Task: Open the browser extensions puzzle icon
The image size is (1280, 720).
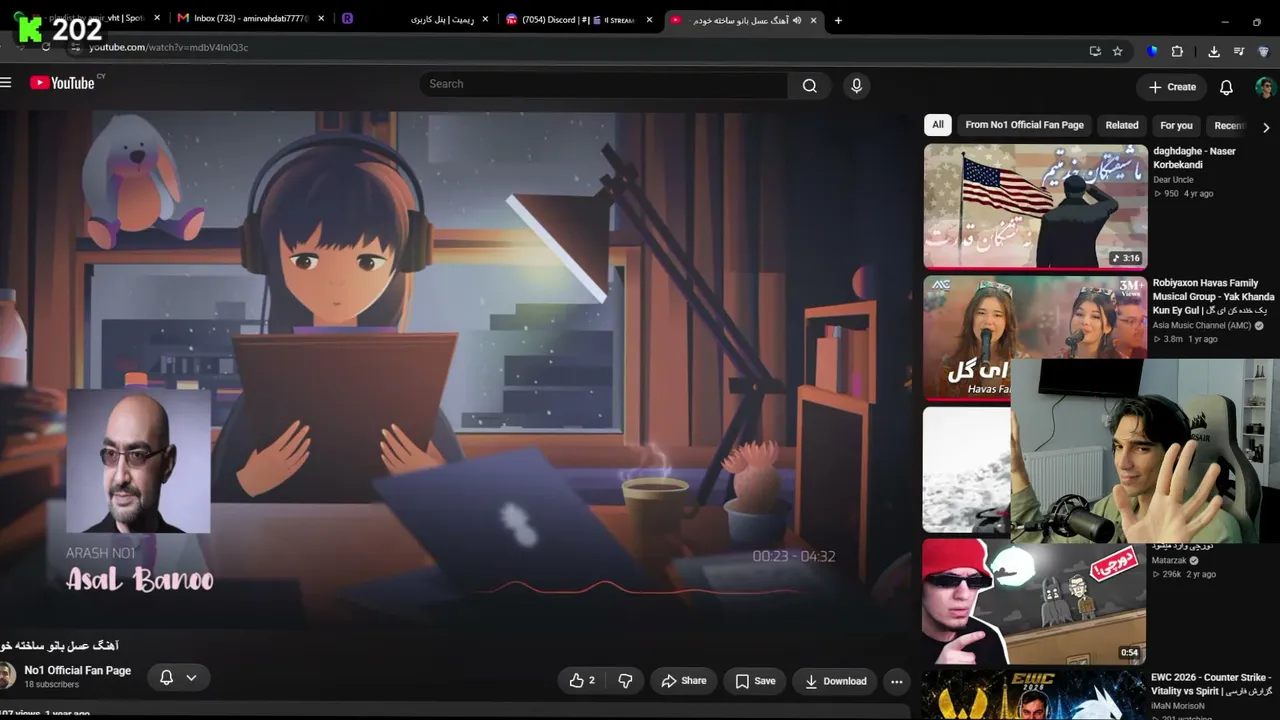Action: coord(1177,51)
